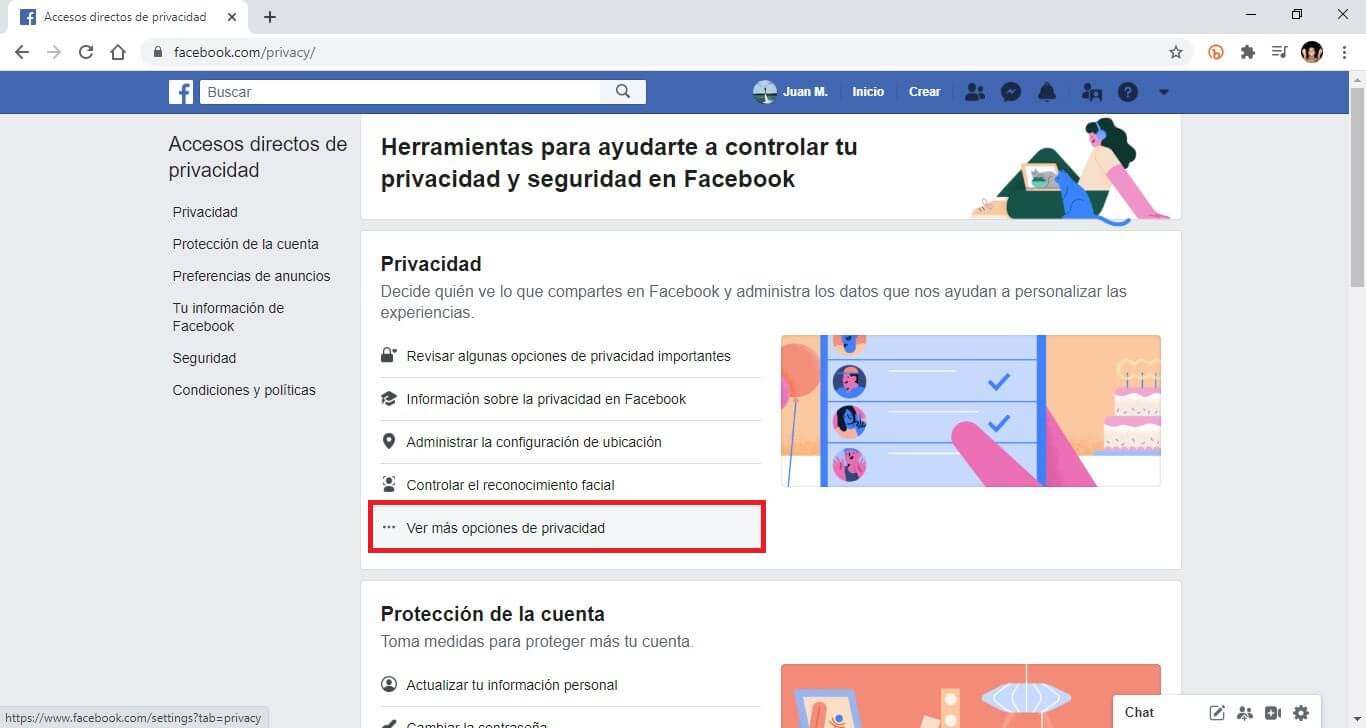The width and height of the screenshot is (1366, 728).
Task: Open the extensions puzzle icon
Action: [1248, 52]
